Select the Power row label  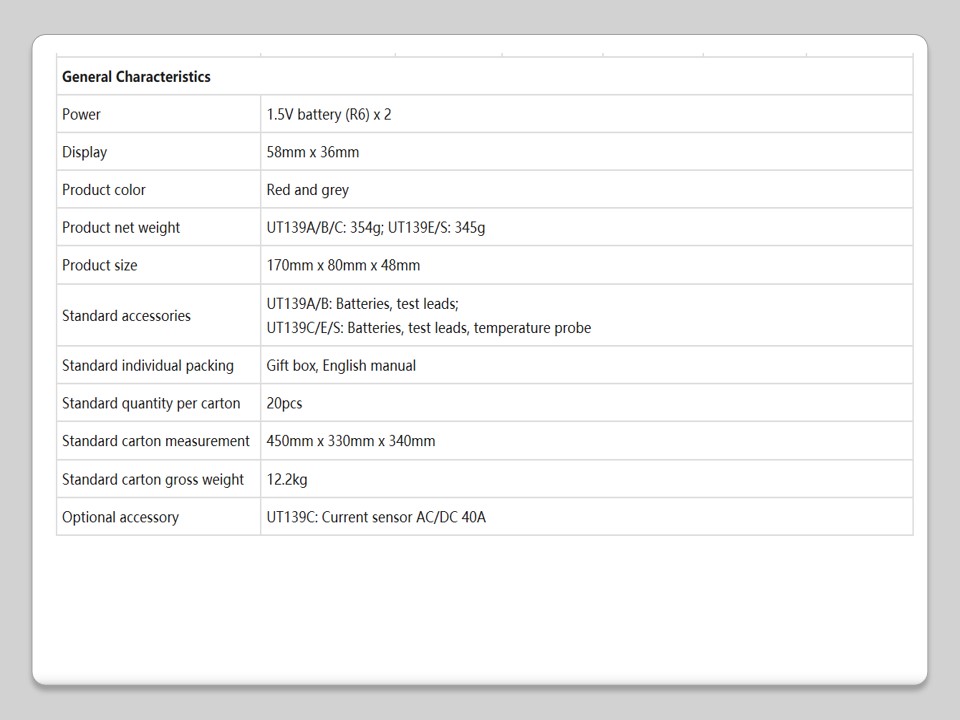82,114
